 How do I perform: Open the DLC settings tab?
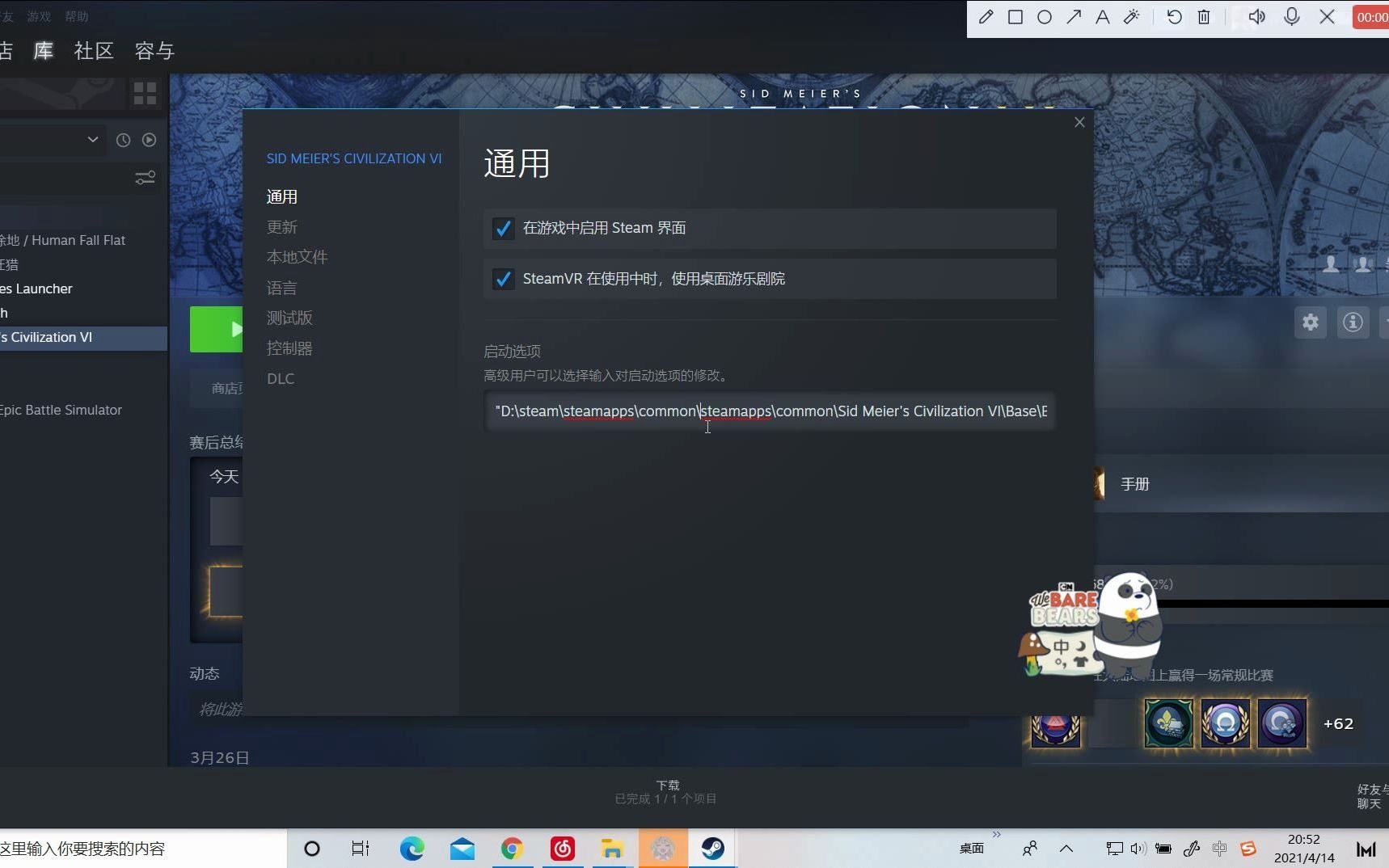pos(281,378)
